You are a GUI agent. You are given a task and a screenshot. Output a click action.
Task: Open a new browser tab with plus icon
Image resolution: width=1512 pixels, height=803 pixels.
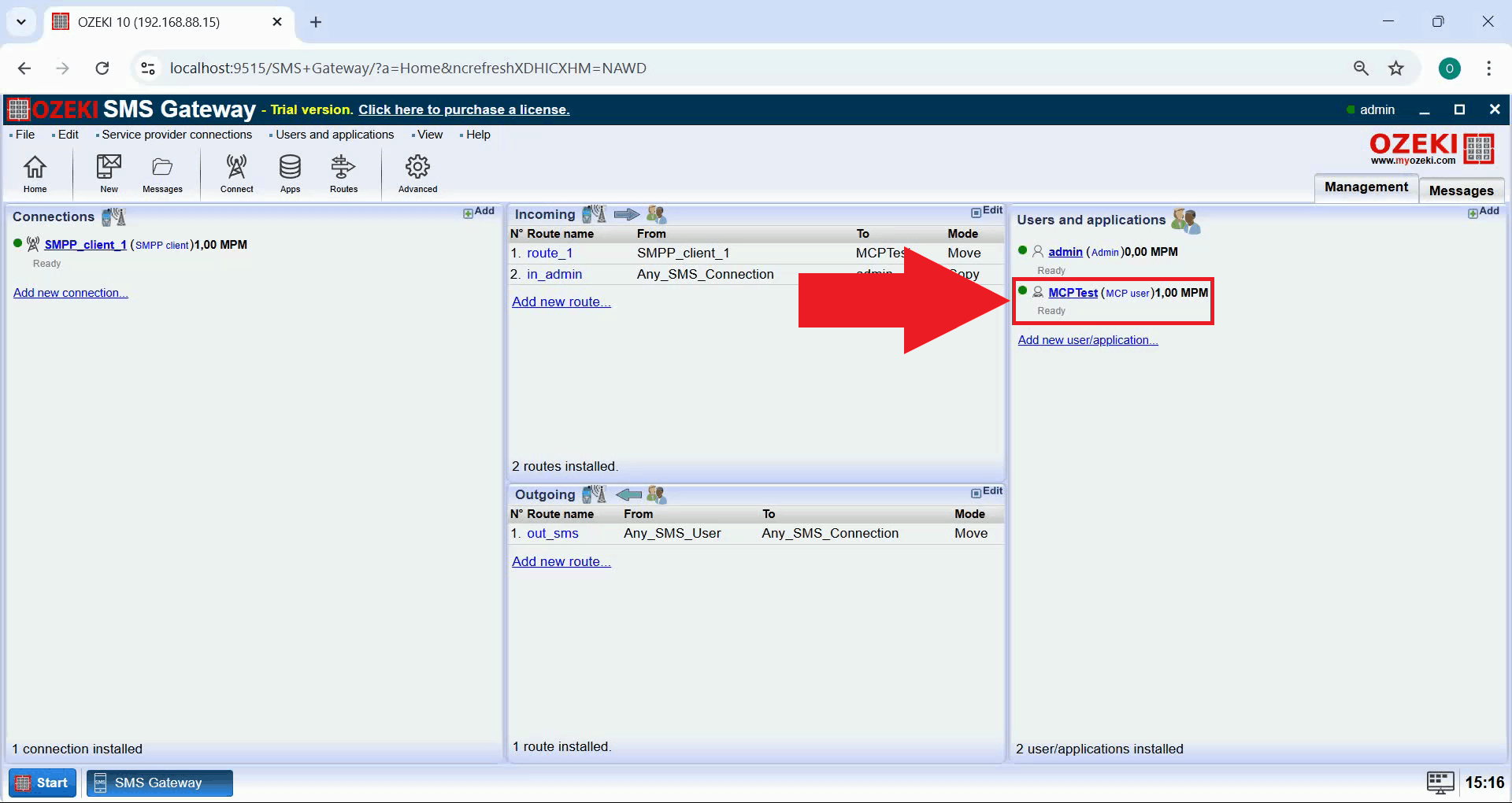click(x=316, y=22)
